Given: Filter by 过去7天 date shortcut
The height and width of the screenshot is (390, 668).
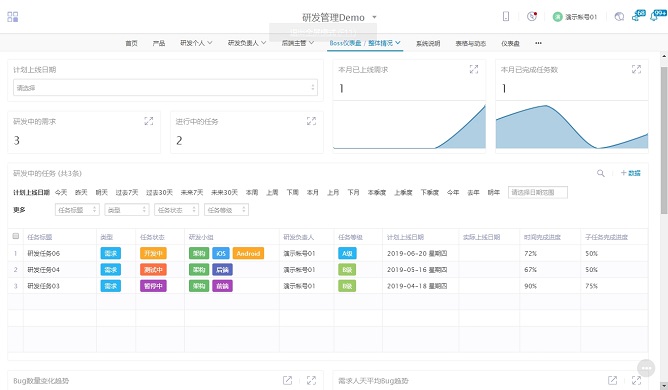Looking at the screenshot, I should (x=127, y=193).
